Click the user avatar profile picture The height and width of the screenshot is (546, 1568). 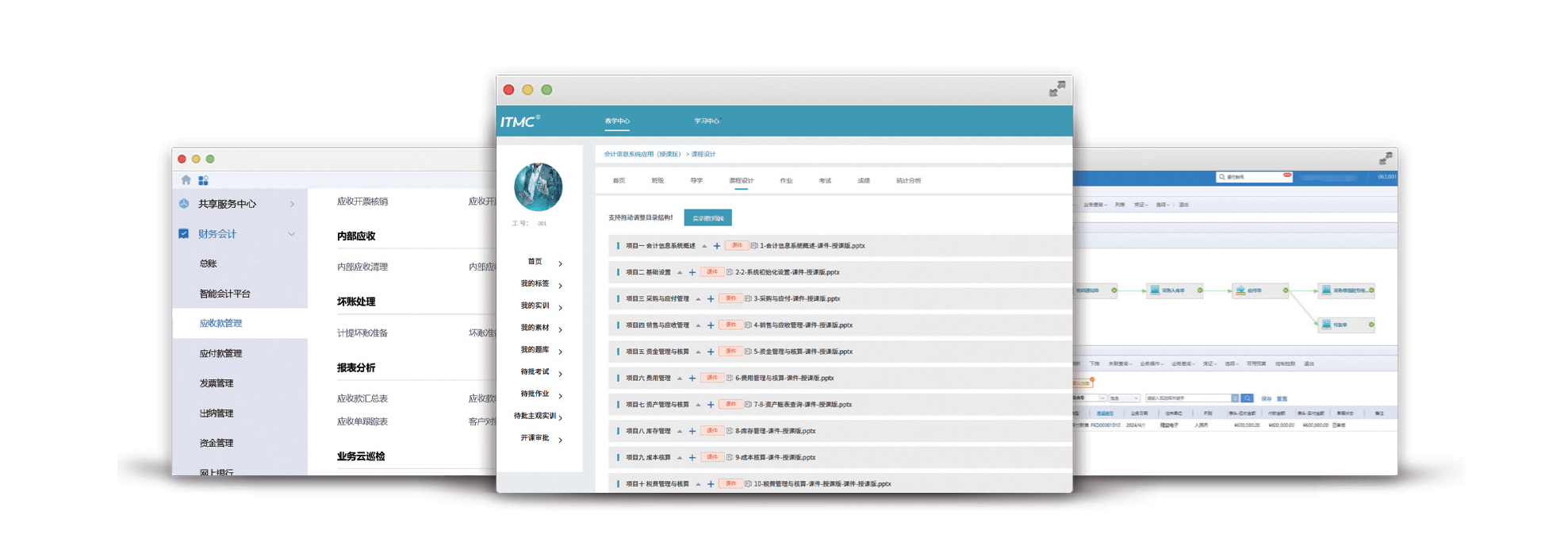point(538,187)
